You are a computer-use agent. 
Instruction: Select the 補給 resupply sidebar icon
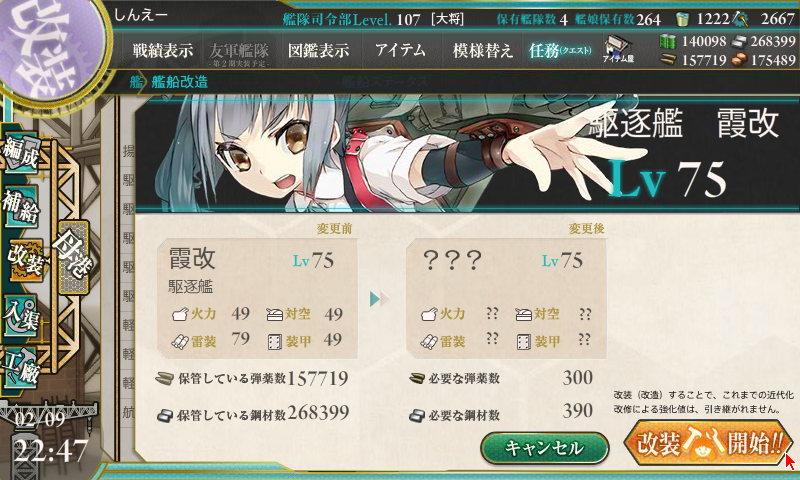pos(20,207)
